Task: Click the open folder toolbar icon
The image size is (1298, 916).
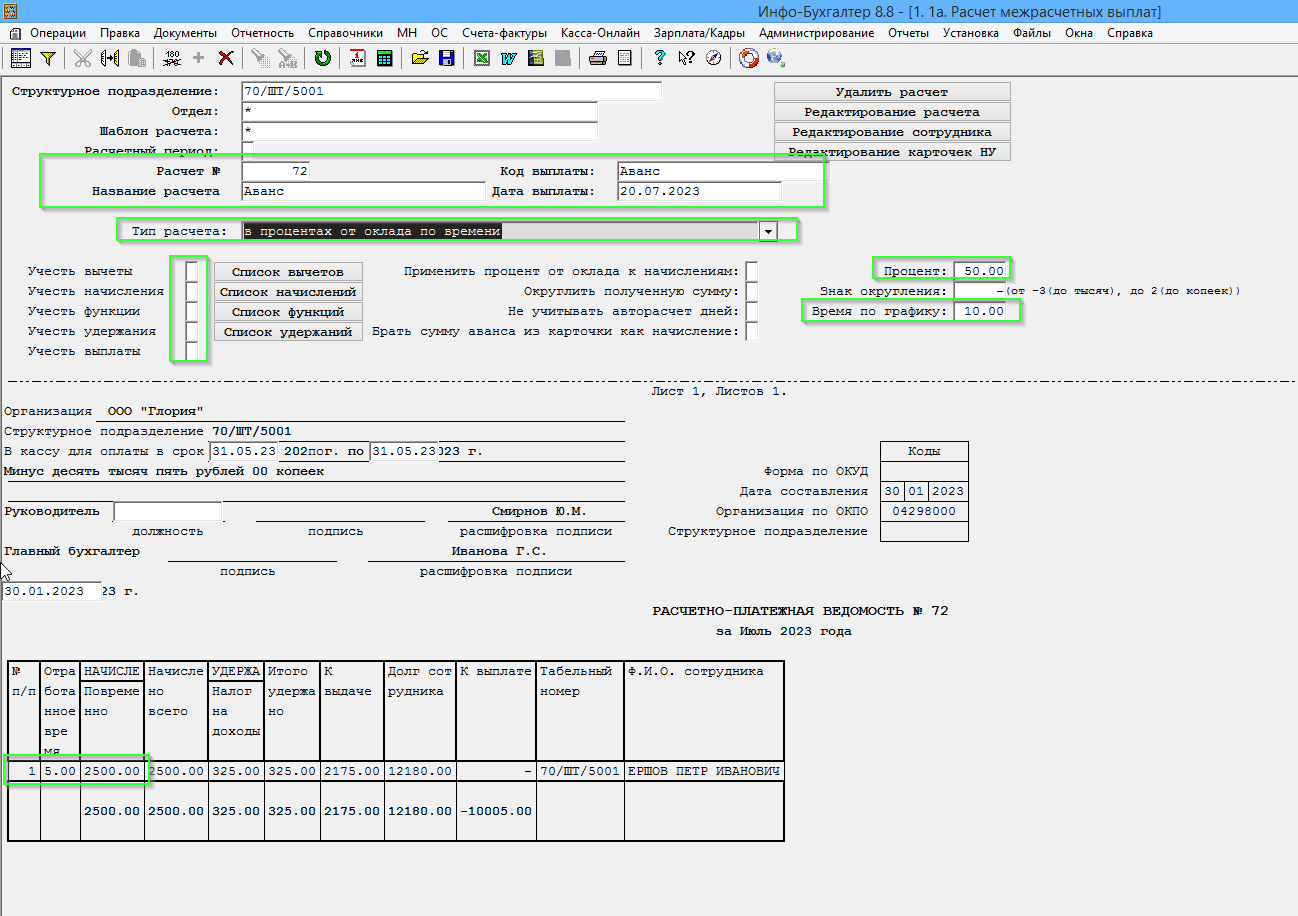Action: coord(419,58)
